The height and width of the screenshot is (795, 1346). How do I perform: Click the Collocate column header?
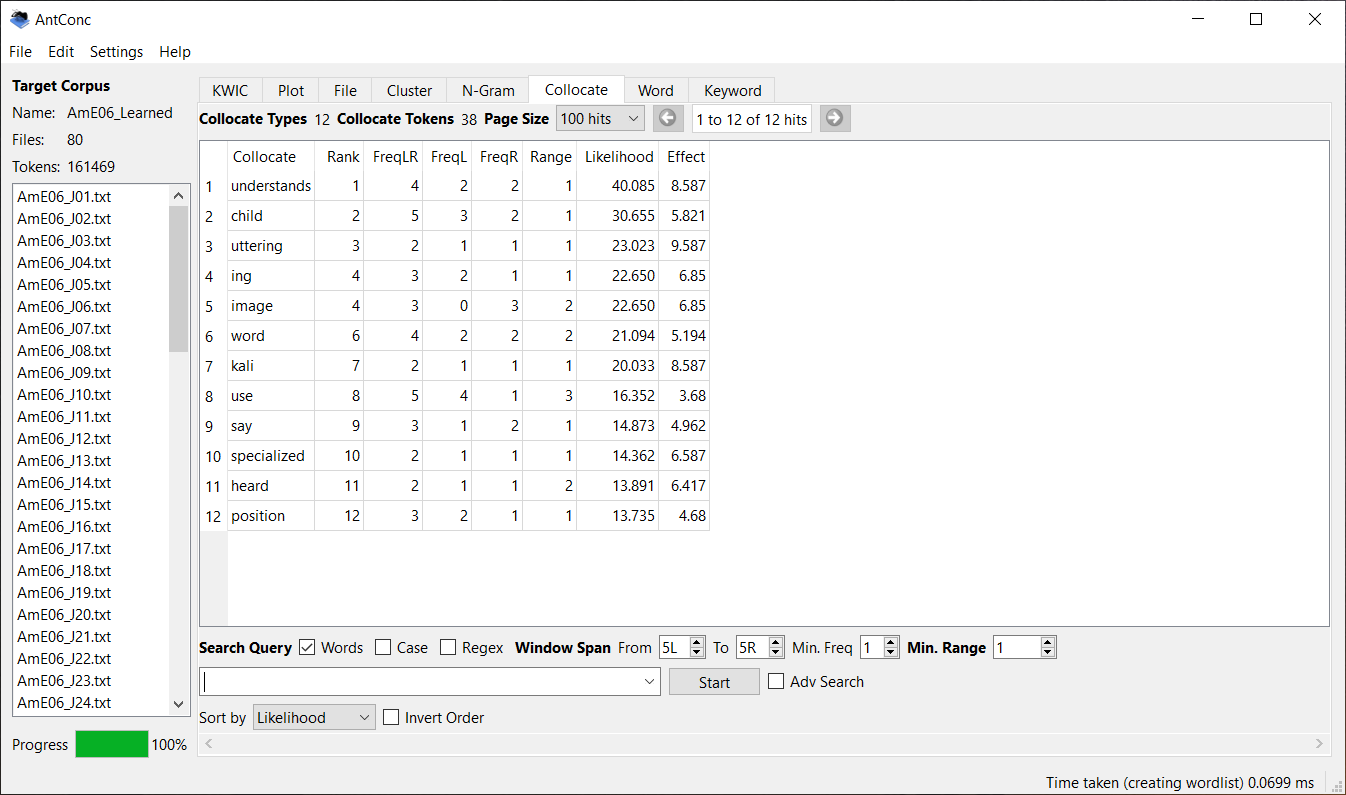[x=264, y=156]
